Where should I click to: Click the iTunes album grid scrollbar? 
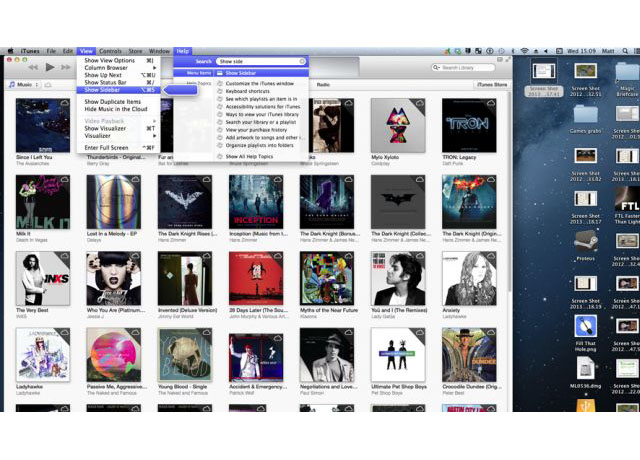(x=509, y=192)
